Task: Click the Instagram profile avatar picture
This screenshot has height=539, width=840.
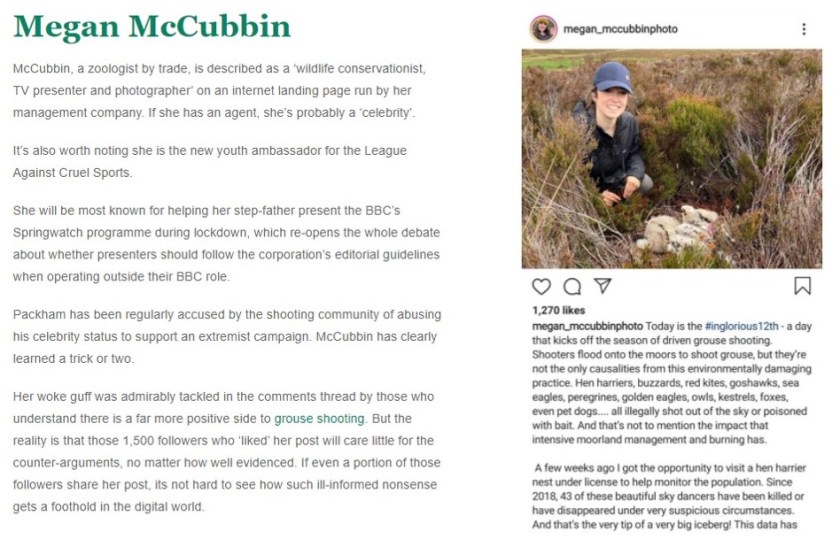Action: tap(544, 29)
